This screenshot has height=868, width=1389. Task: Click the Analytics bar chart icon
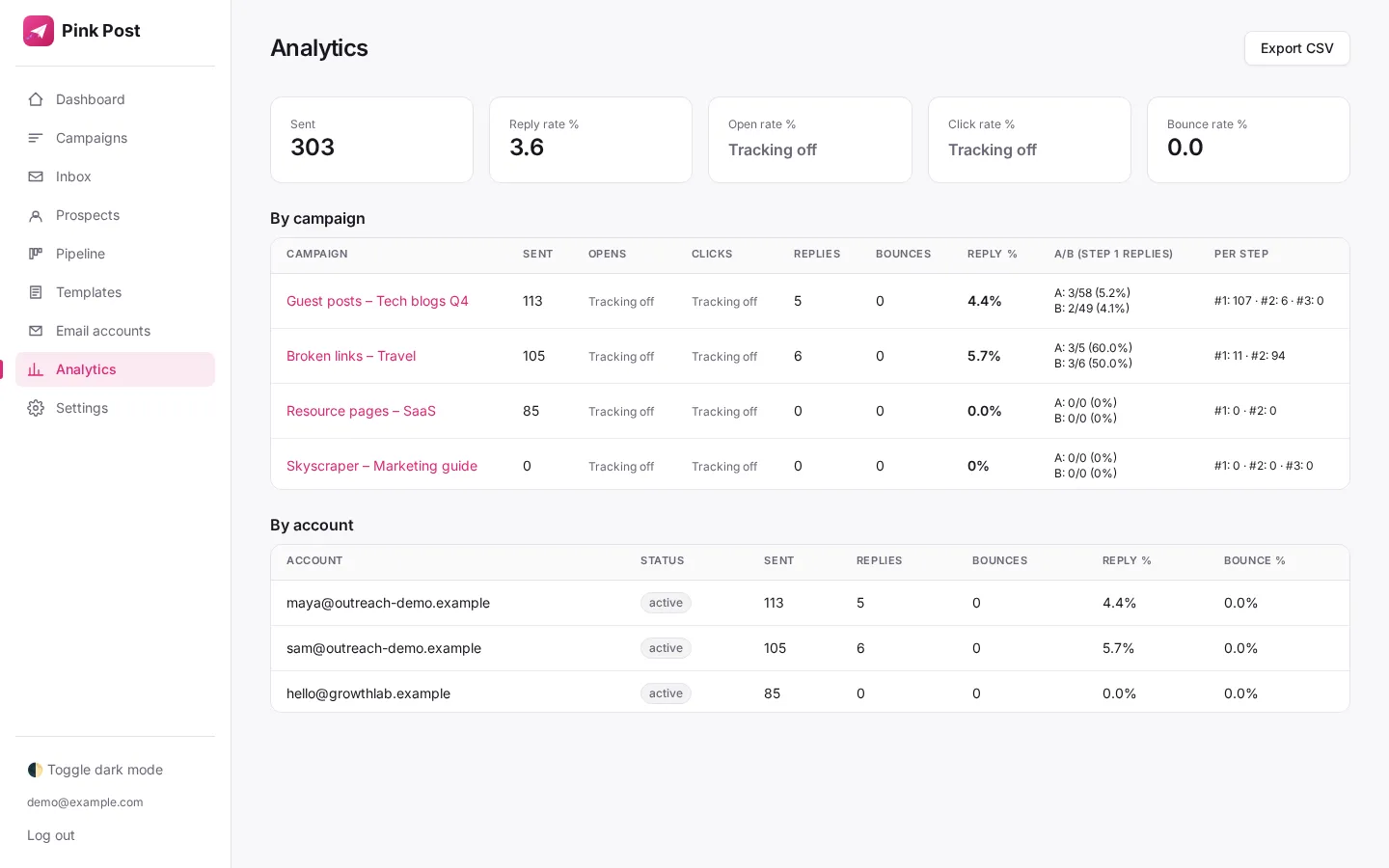tap(36, 369)
